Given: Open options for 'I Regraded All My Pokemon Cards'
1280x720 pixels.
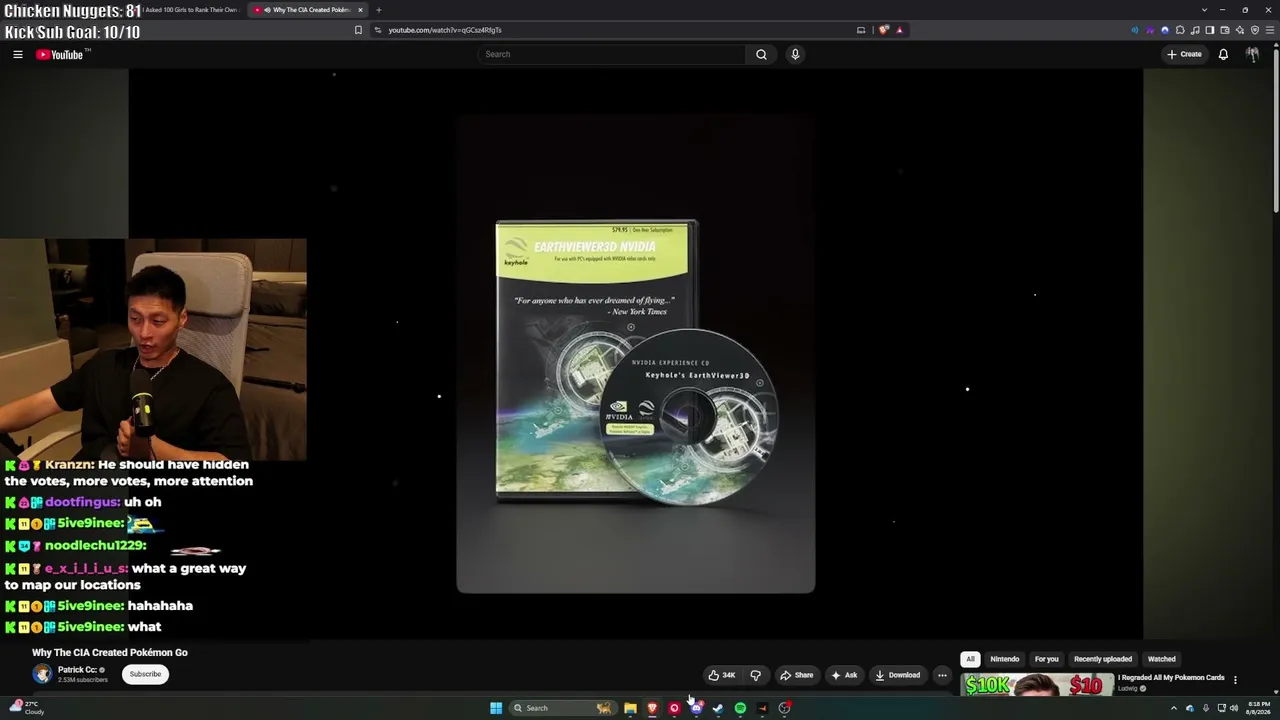Looking at the screenshot, I should click(x=1235, y=680).
